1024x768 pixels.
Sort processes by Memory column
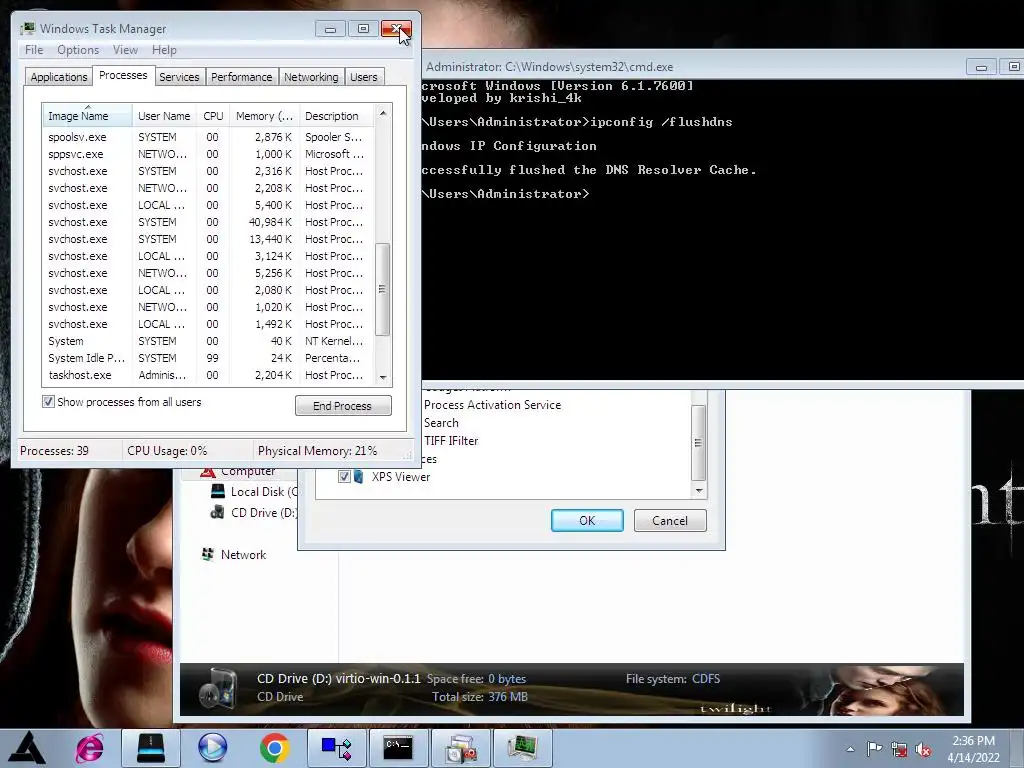(x=264, y=116)
